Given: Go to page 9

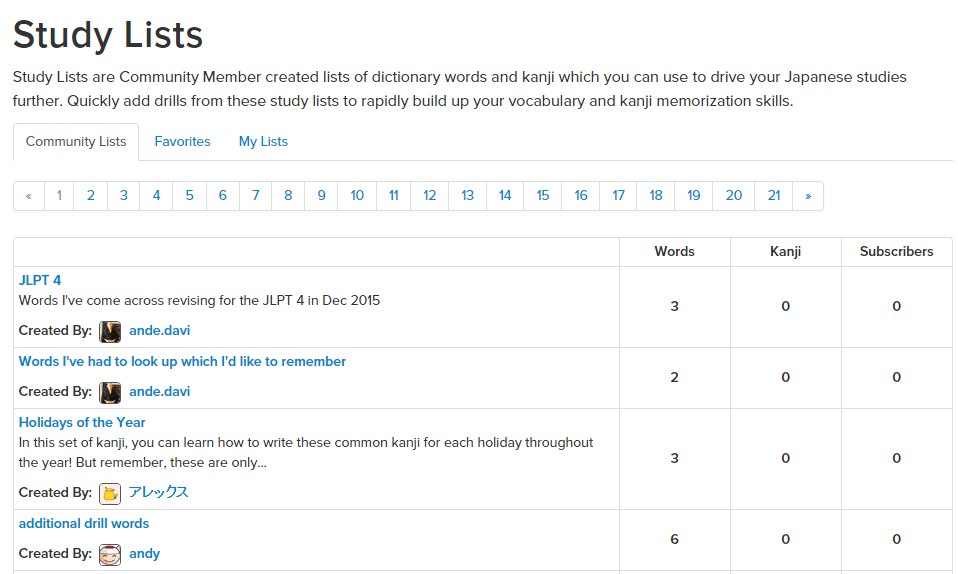Looking at the screenshot, I should pyautogui.click(x=321, y=196).
